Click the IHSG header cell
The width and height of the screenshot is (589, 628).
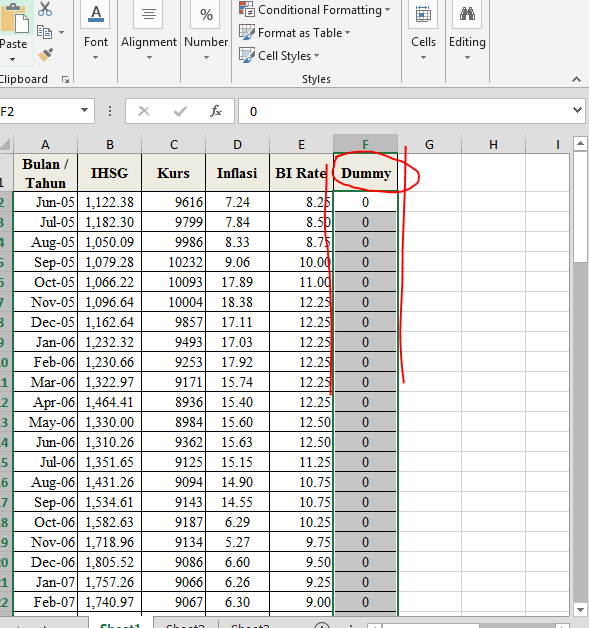(109, 173)
